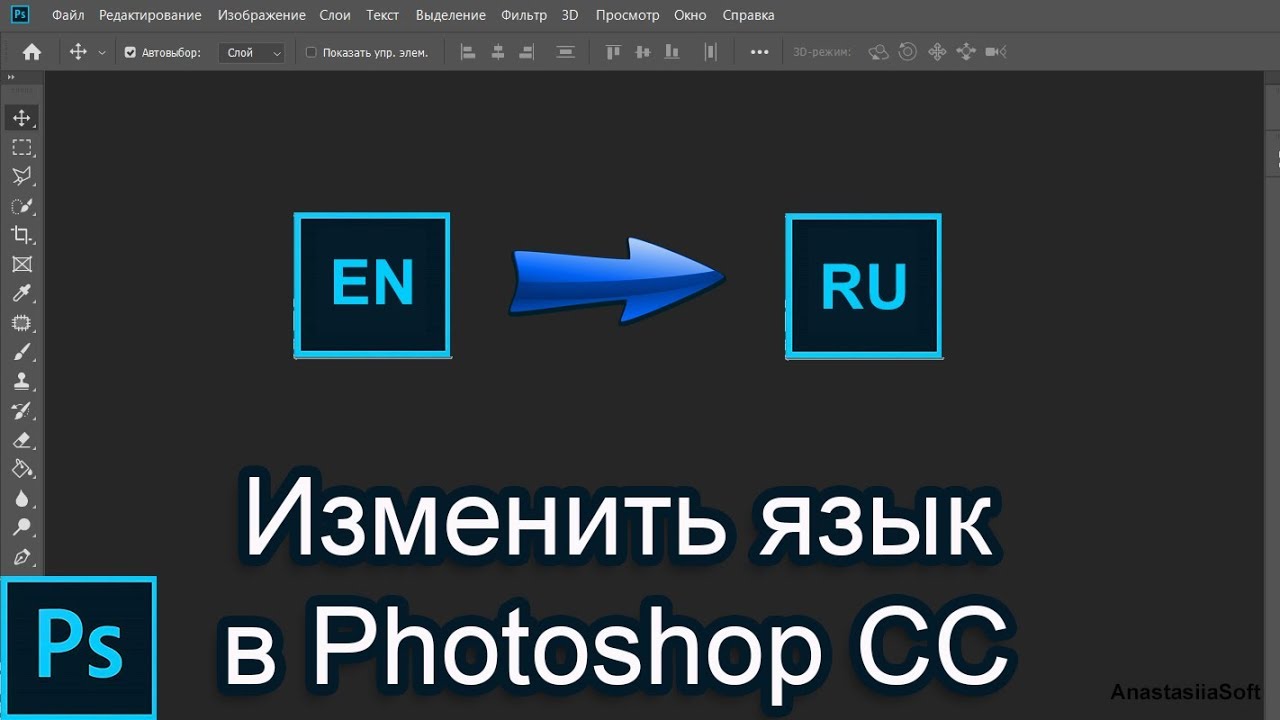Click the Home icon in options bar

point(32,52)
